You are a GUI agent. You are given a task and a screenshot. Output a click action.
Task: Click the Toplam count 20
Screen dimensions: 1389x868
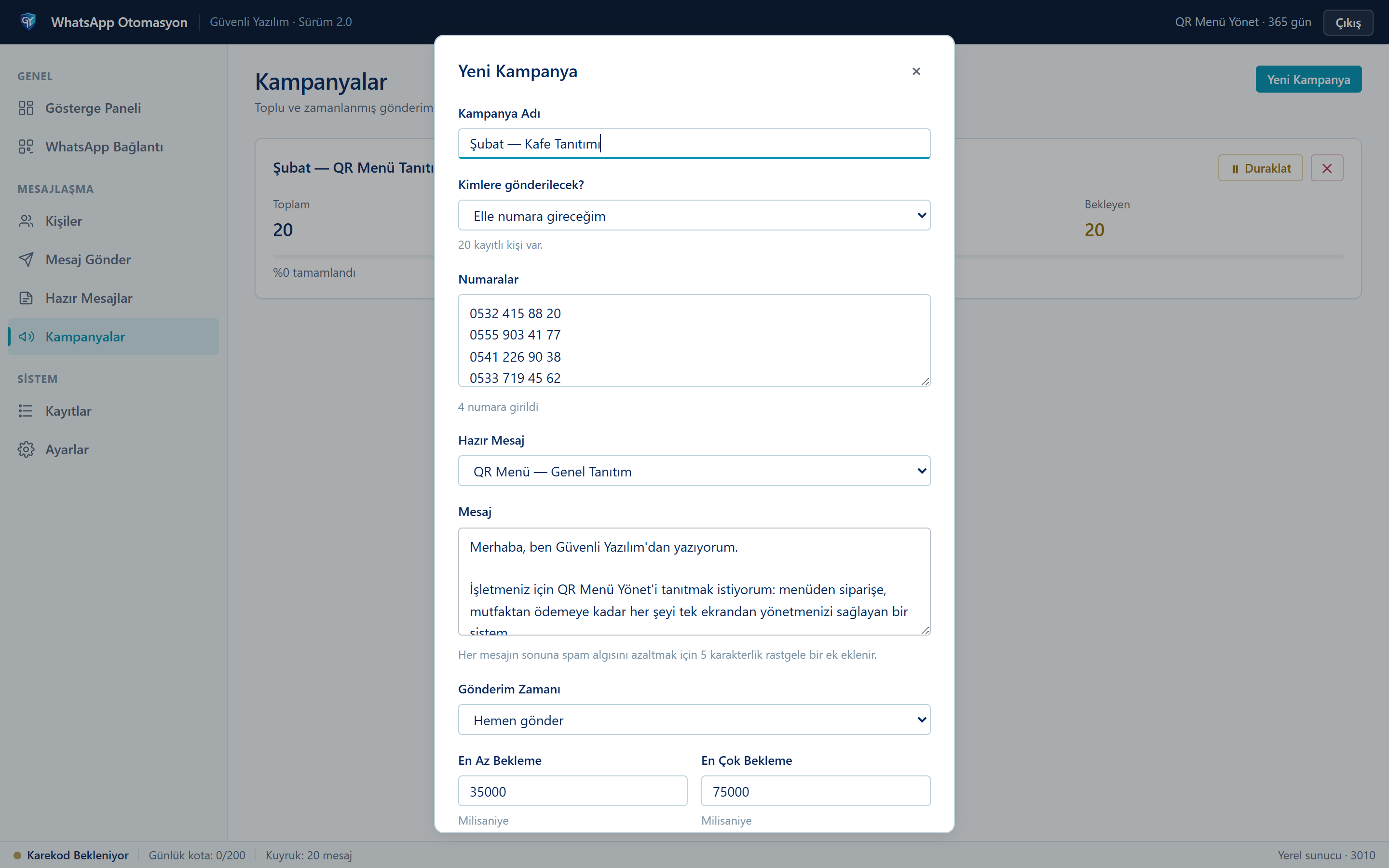pyautogui.click(x=283, y=230)
